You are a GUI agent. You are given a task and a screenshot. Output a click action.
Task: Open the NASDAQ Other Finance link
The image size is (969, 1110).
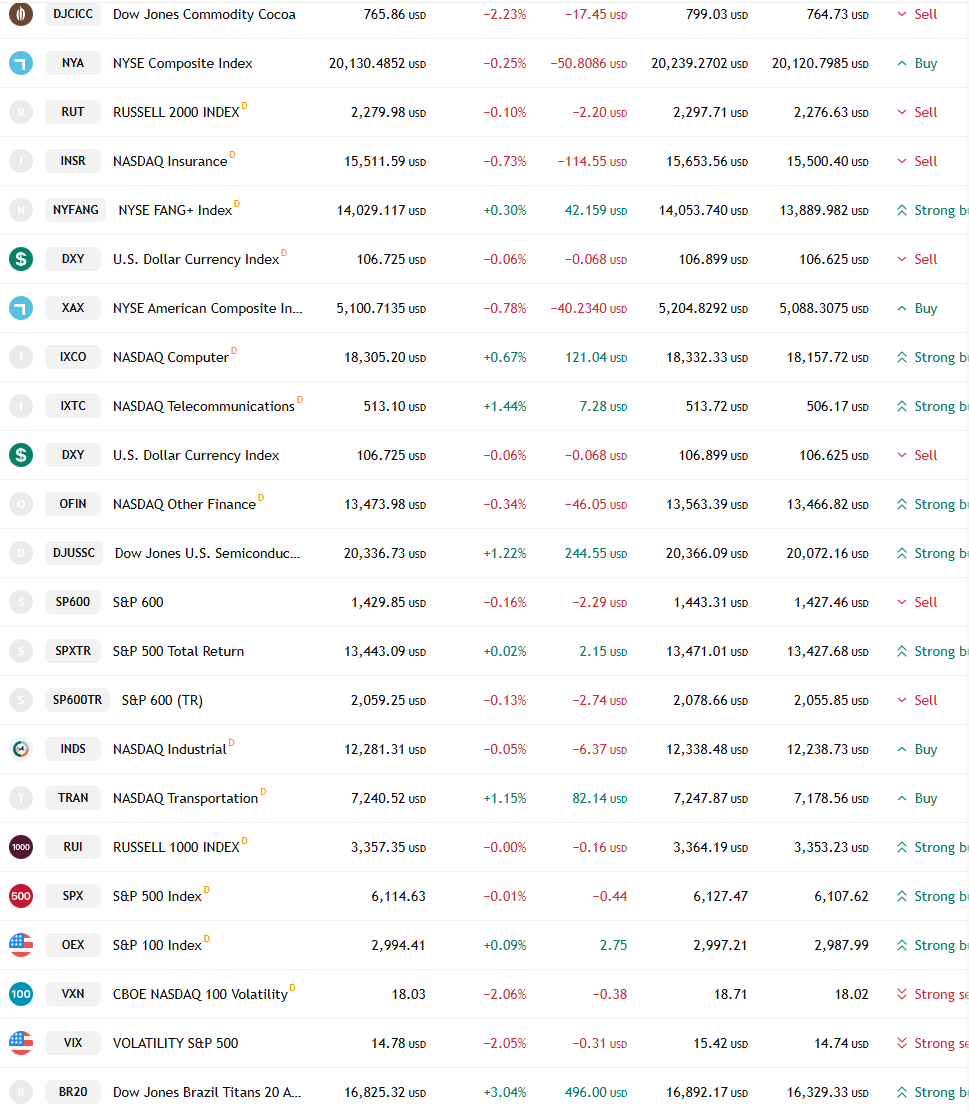point(184,504)
